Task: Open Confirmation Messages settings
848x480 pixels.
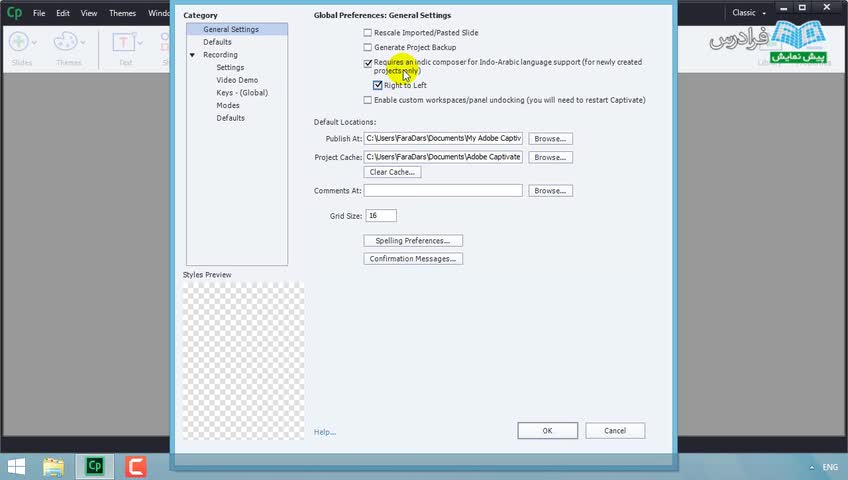Action: point(413,259)
